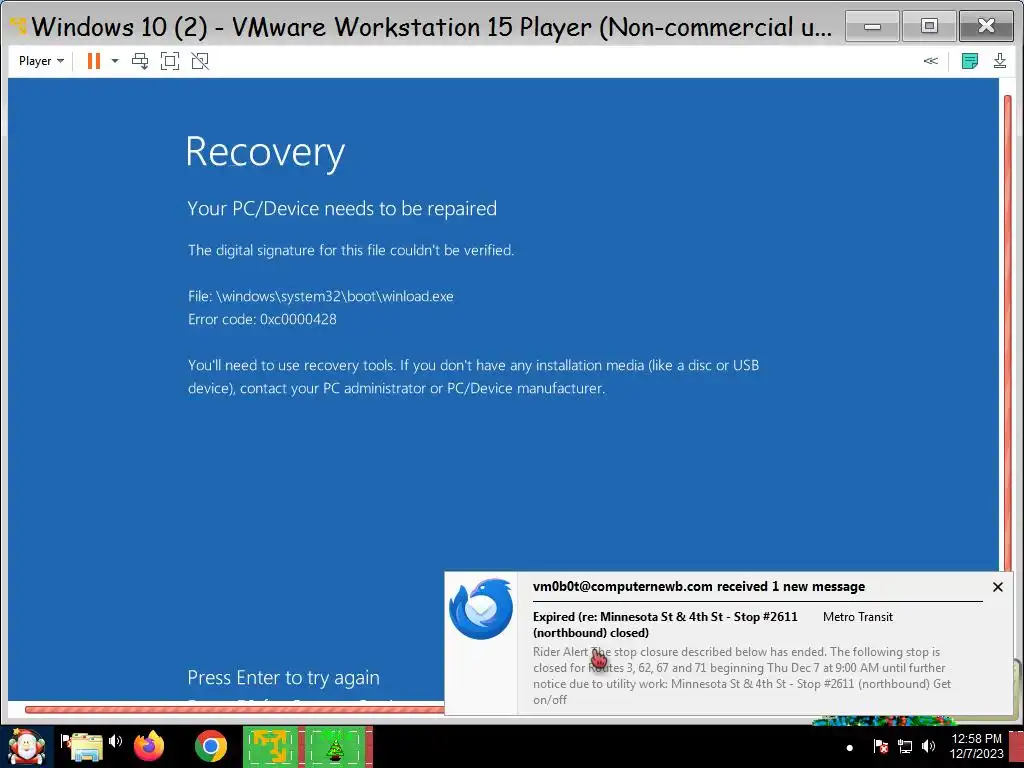Open volume tray icon
Viewport: 1024px width, 768px height.
pos(928,746)
